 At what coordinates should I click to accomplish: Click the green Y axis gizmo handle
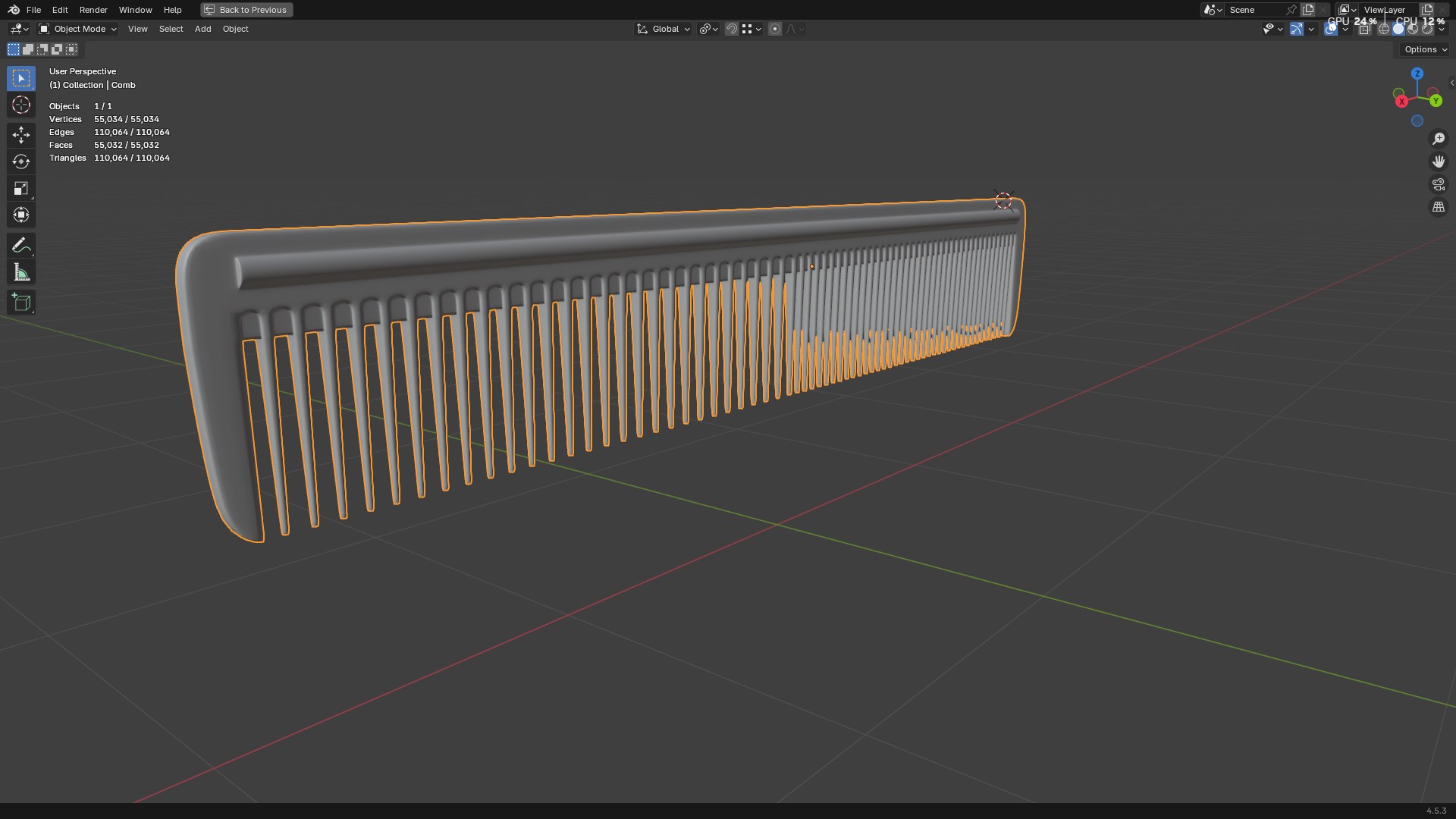pos(1436,101)
